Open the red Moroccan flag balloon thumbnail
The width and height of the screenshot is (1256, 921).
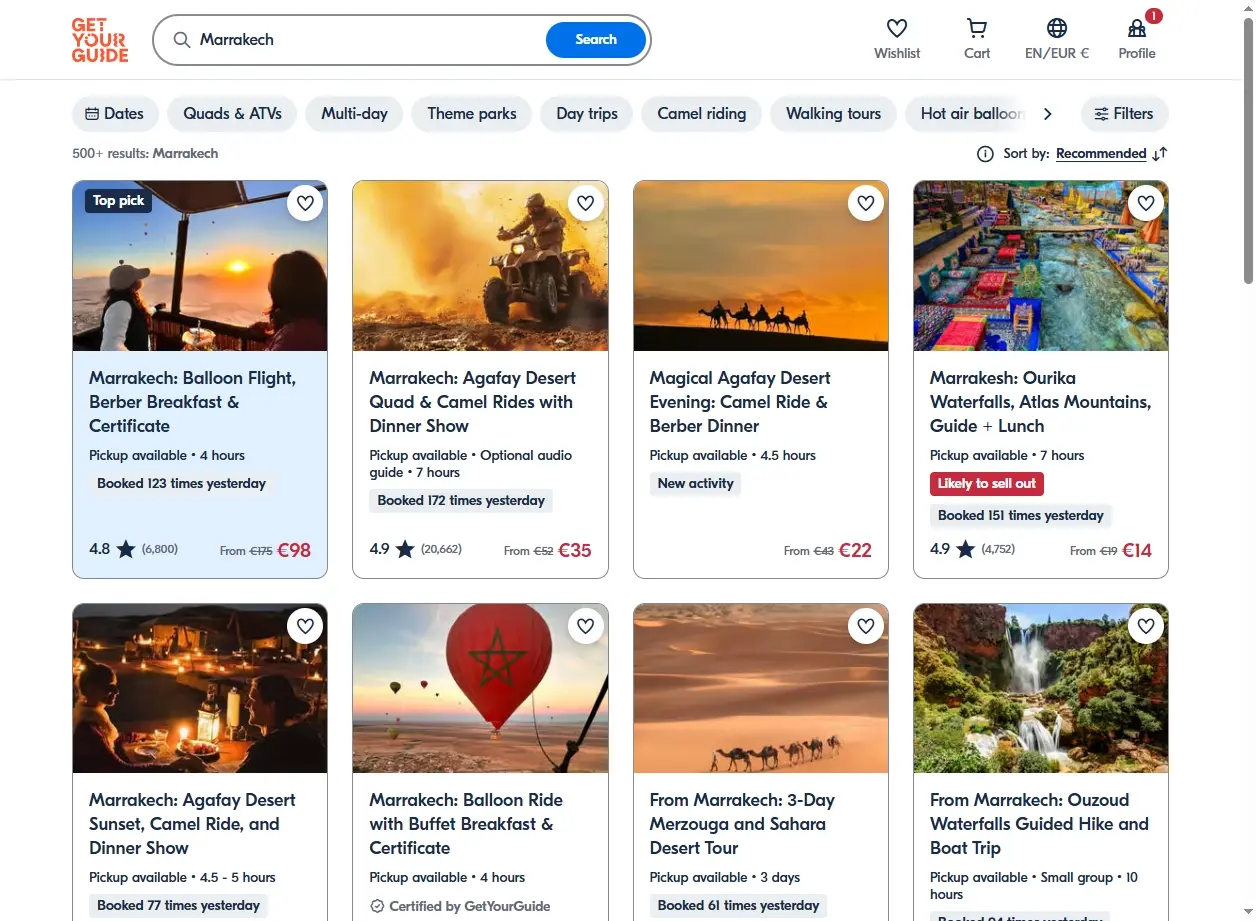(x=480, y=688)
